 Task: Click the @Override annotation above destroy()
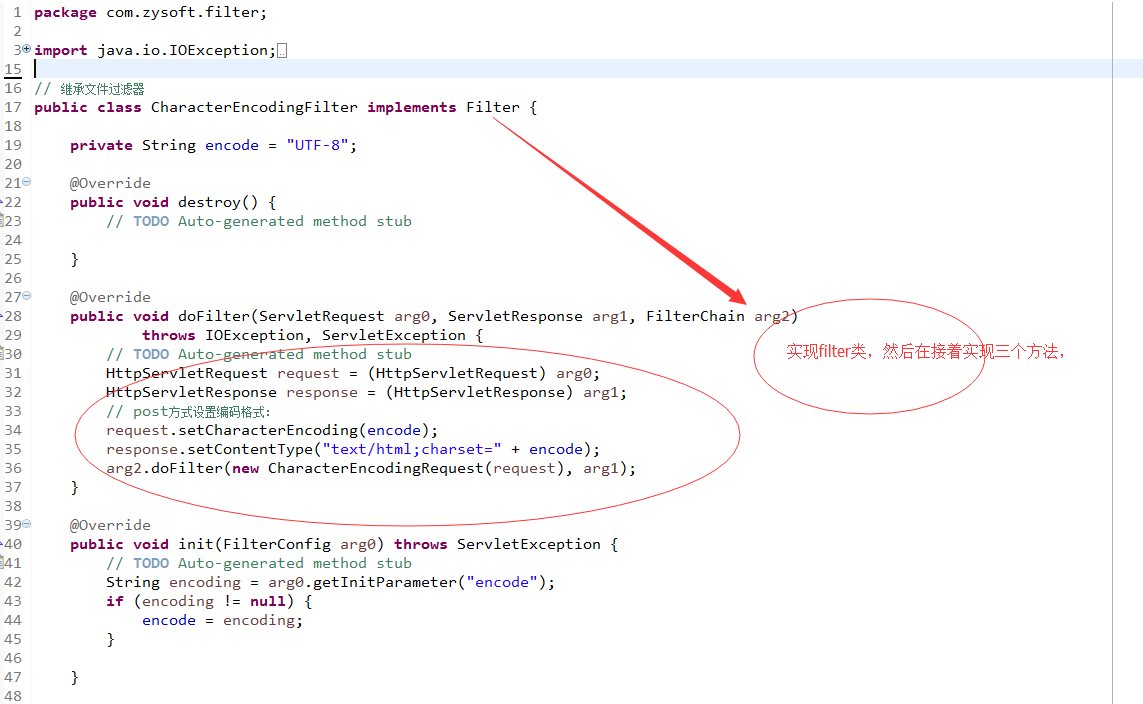coord(110,183)
